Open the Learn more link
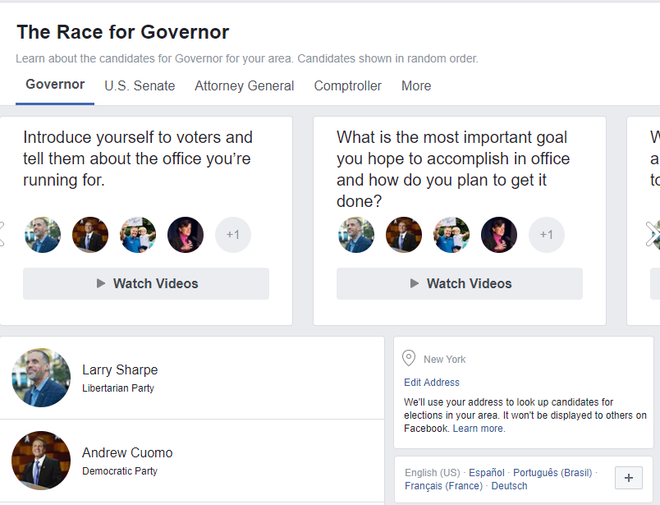 point(479,428)
